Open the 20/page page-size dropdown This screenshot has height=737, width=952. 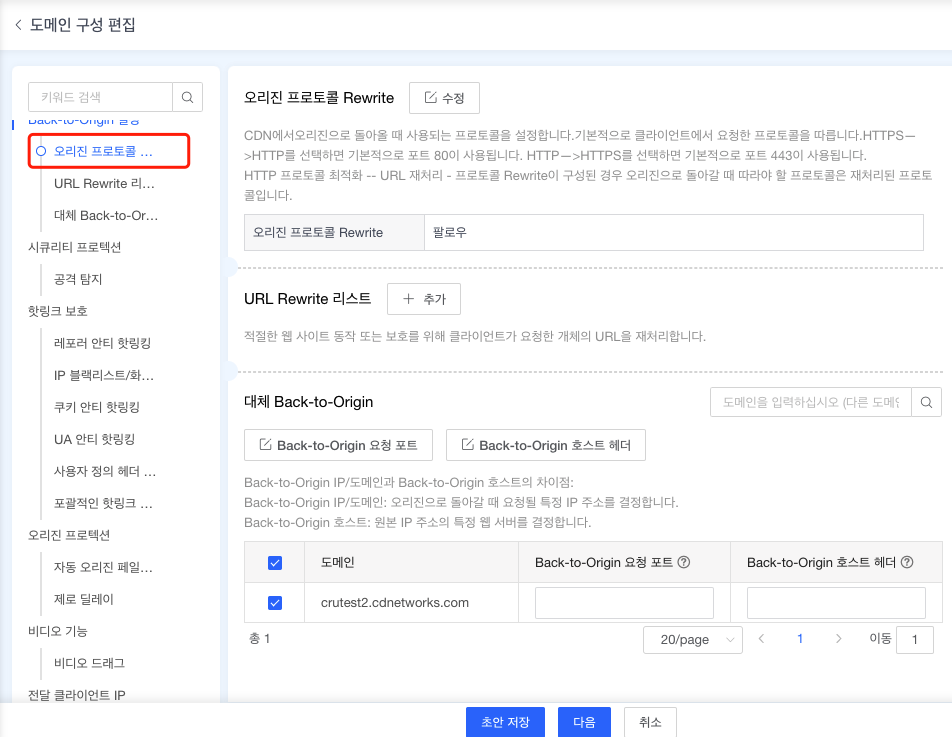[x=692, y=638]
